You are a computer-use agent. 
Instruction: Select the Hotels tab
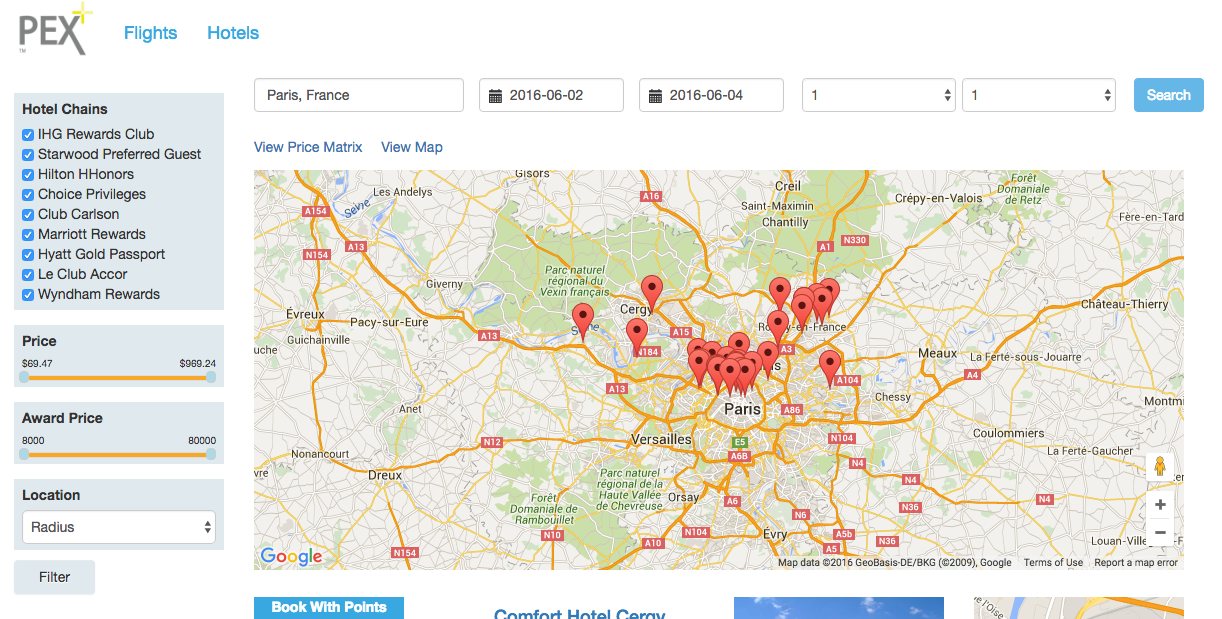click(x=232, y=32)
